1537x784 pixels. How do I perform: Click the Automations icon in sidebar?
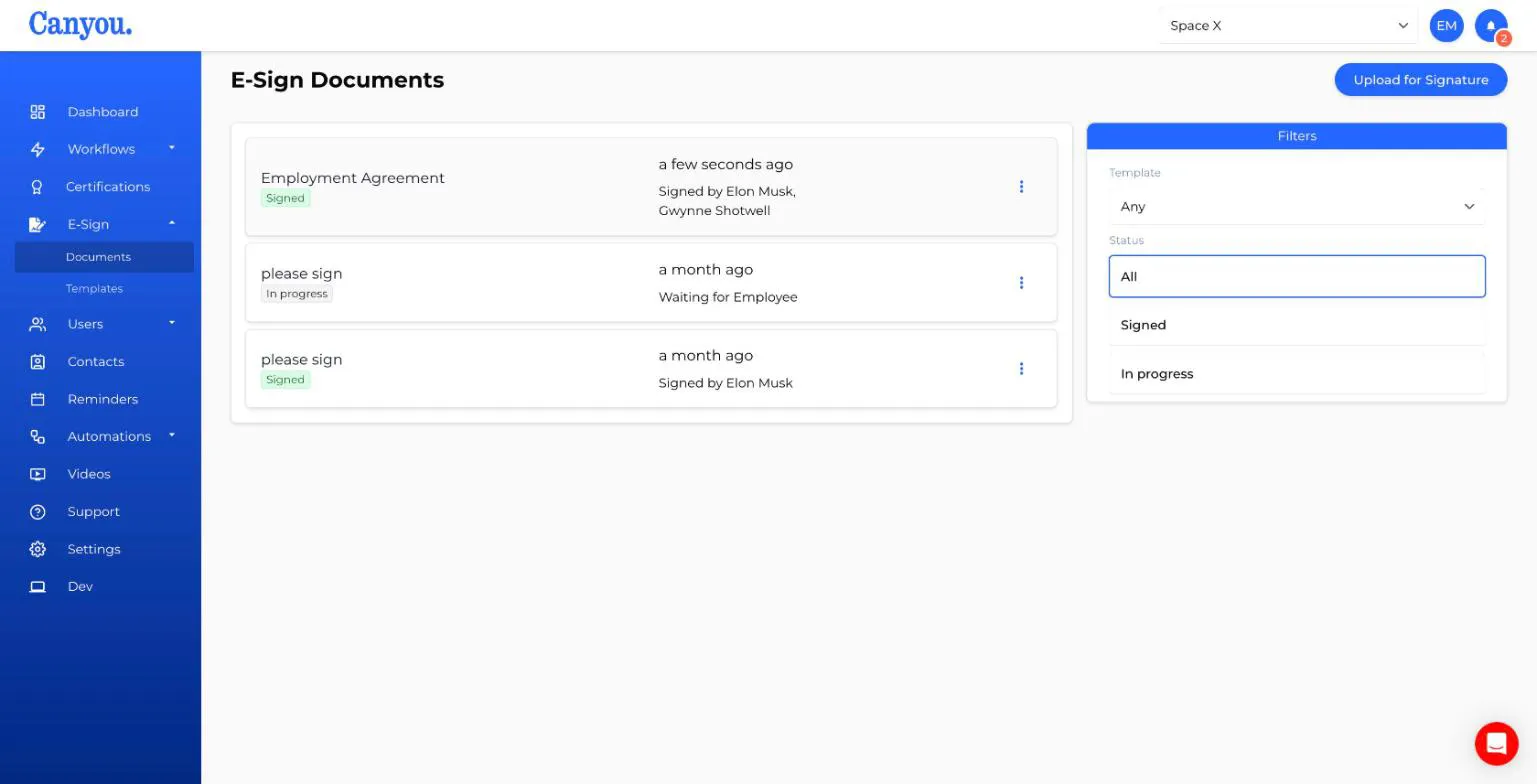pyautogui.click(x=38, y=437)
